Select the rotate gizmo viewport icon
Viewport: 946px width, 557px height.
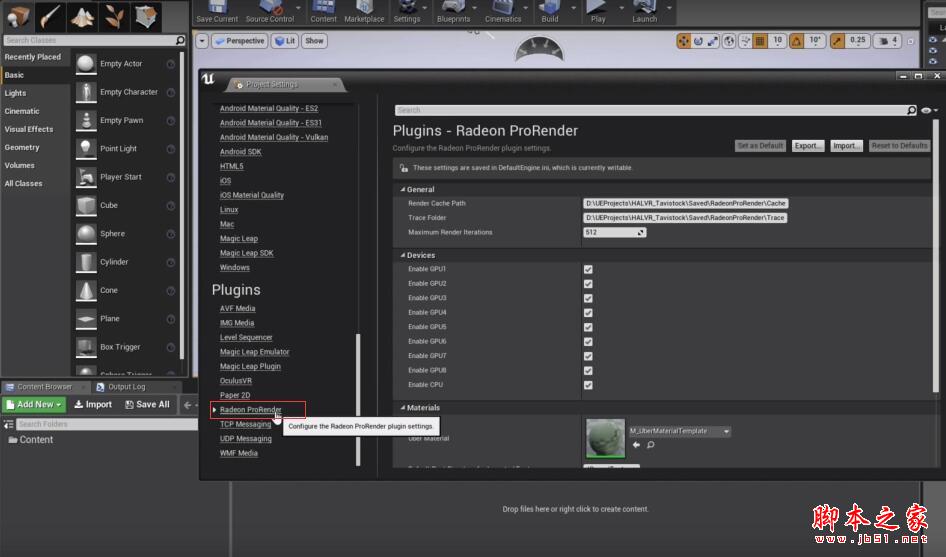[698, 40]
